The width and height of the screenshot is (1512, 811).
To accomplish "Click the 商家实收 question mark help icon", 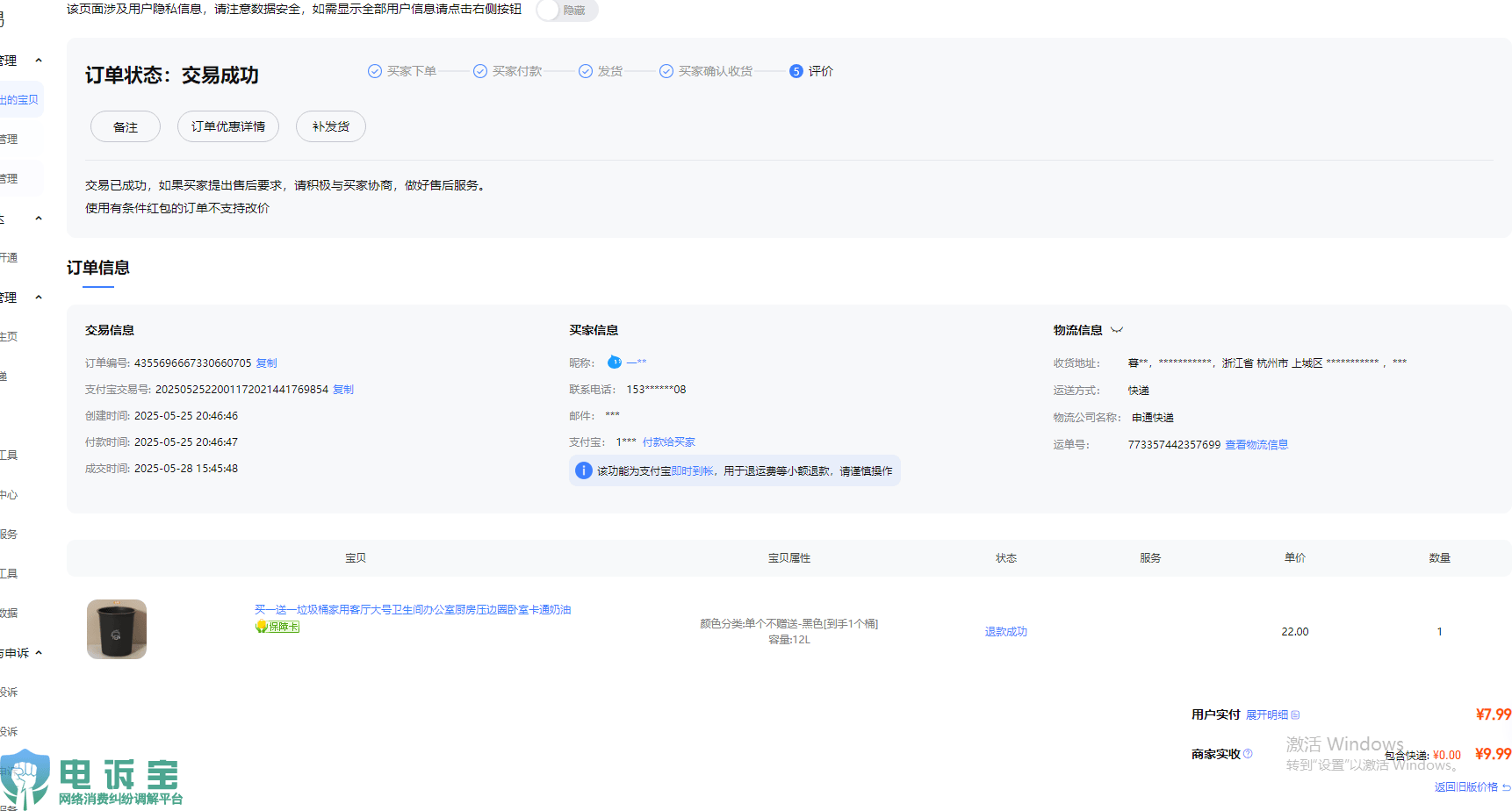I will click(1248, 754).
